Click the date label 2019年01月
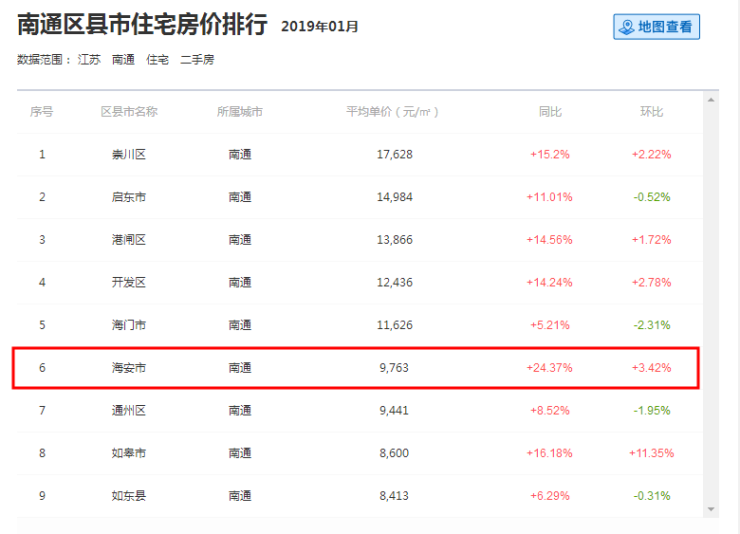Image resolution: width=740 pixels, height=534 pixels. pos(320,26)
